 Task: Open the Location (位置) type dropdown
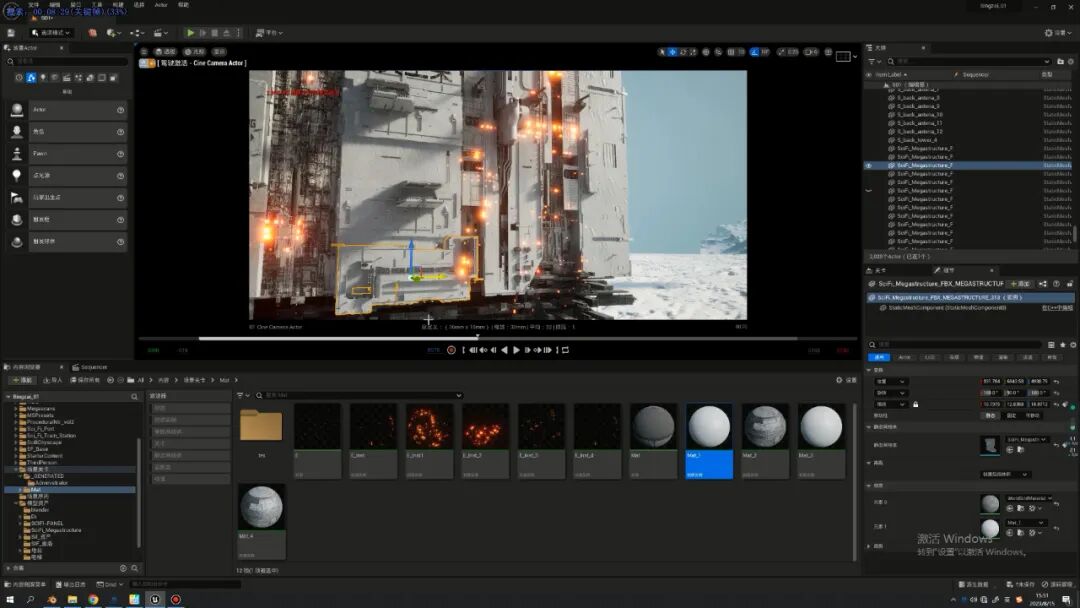891,381
